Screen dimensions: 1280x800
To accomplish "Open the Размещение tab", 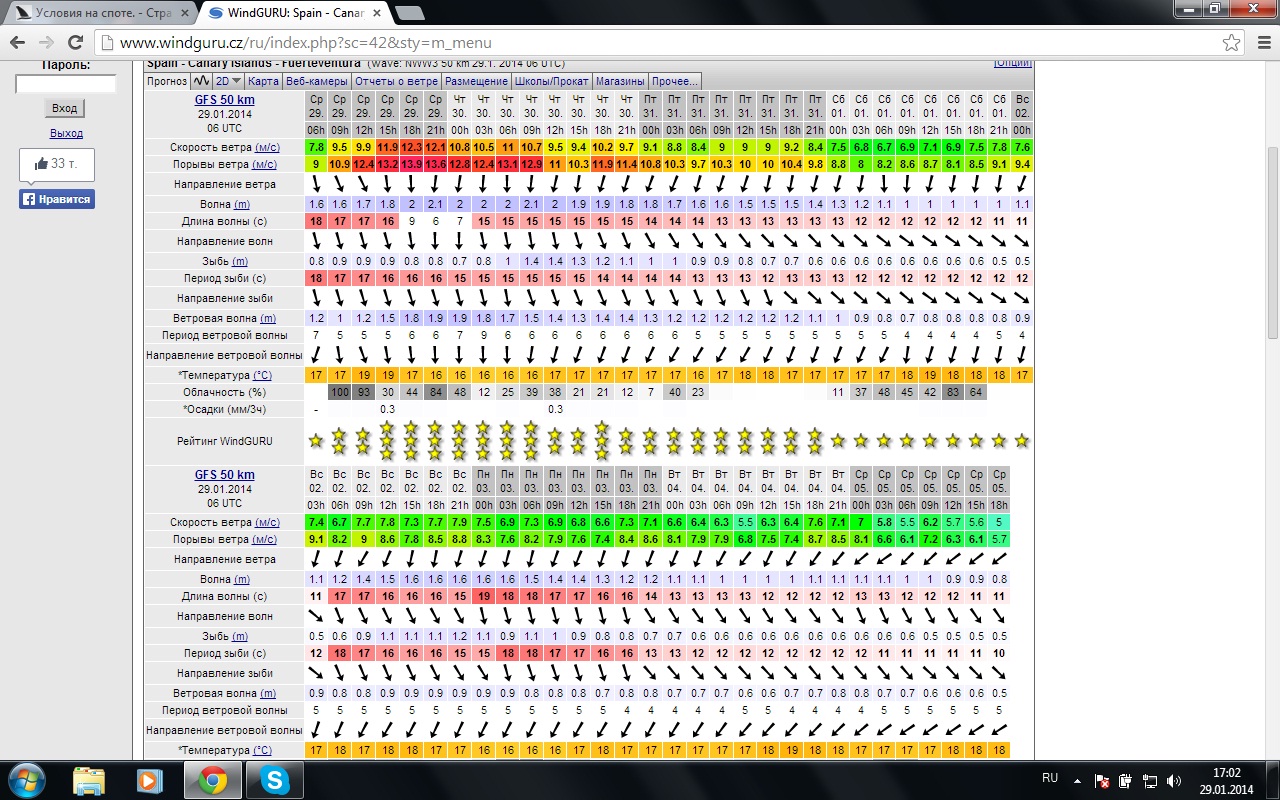I will pyautogui.click(x=476, y=81).
